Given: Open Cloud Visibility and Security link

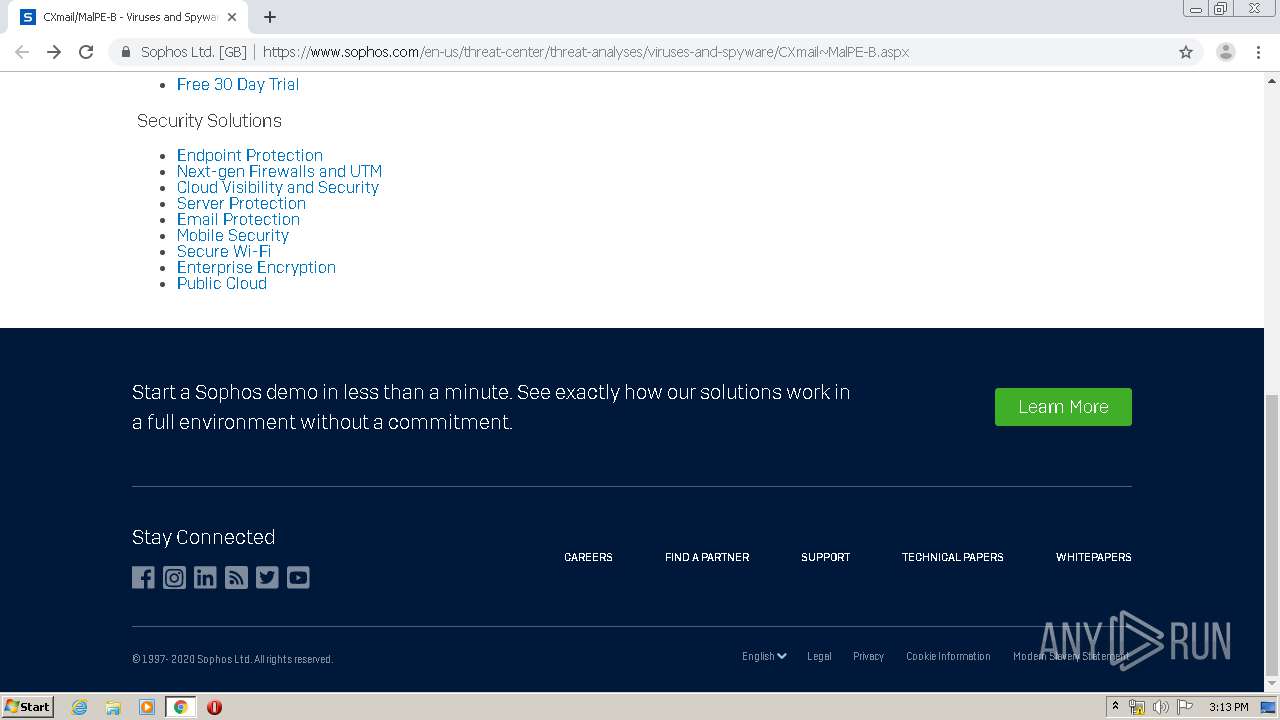Looking at the screenshot, I should [x=278, y=187].
